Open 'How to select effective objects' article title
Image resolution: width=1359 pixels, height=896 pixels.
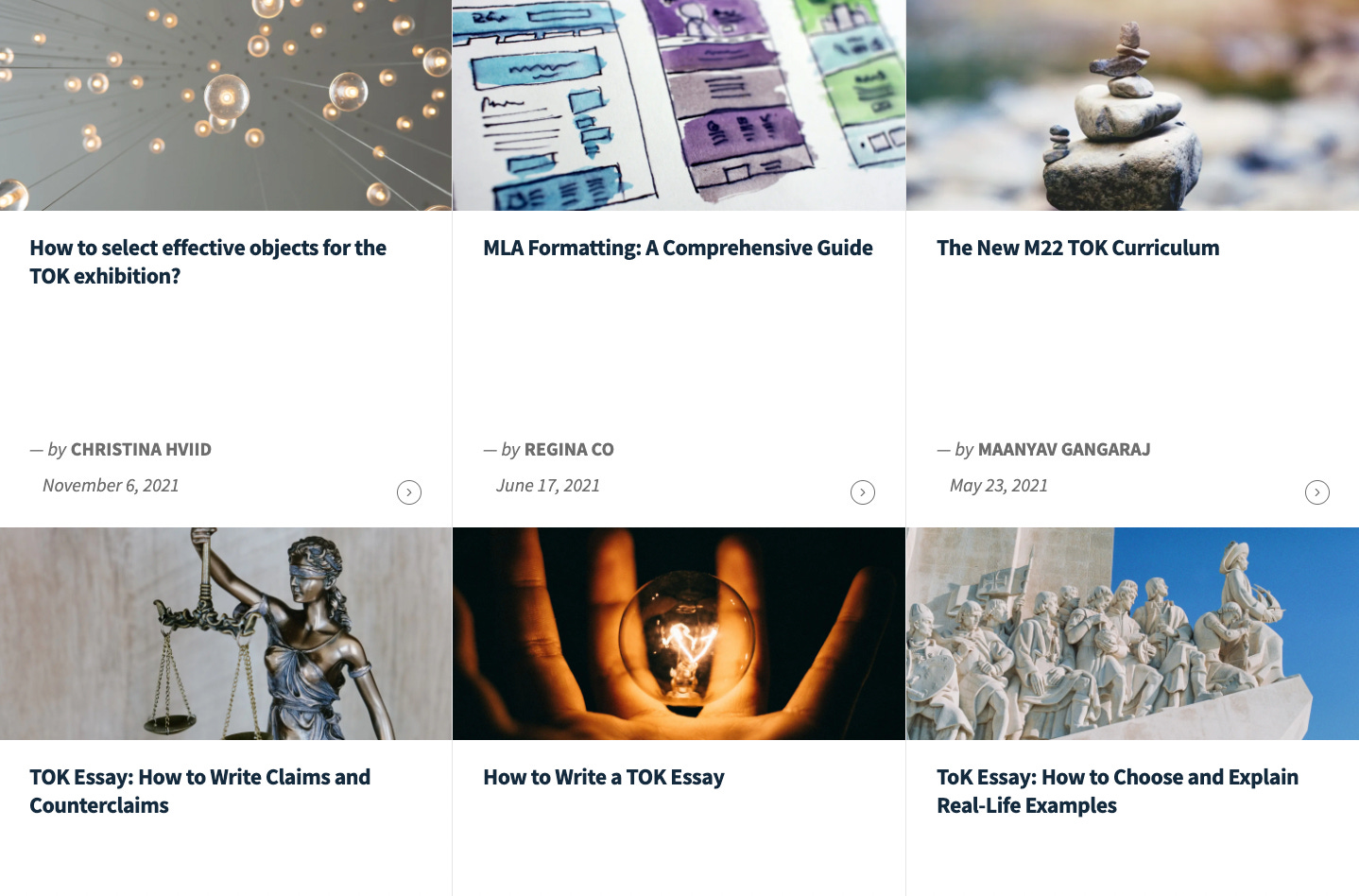click(x=208, y=262)
